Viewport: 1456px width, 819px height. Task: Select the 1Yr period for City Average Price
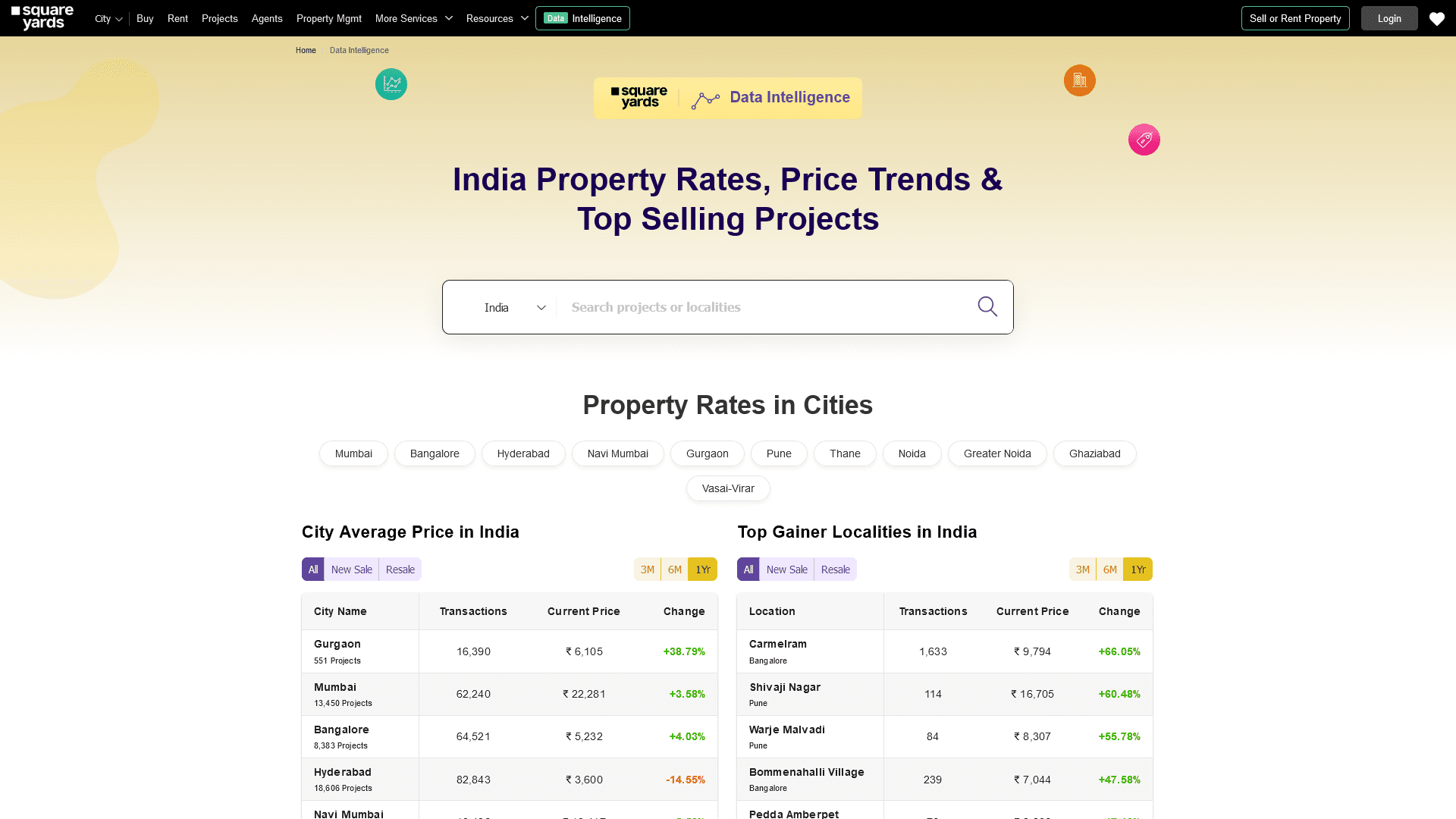click(x=701, y=569)
